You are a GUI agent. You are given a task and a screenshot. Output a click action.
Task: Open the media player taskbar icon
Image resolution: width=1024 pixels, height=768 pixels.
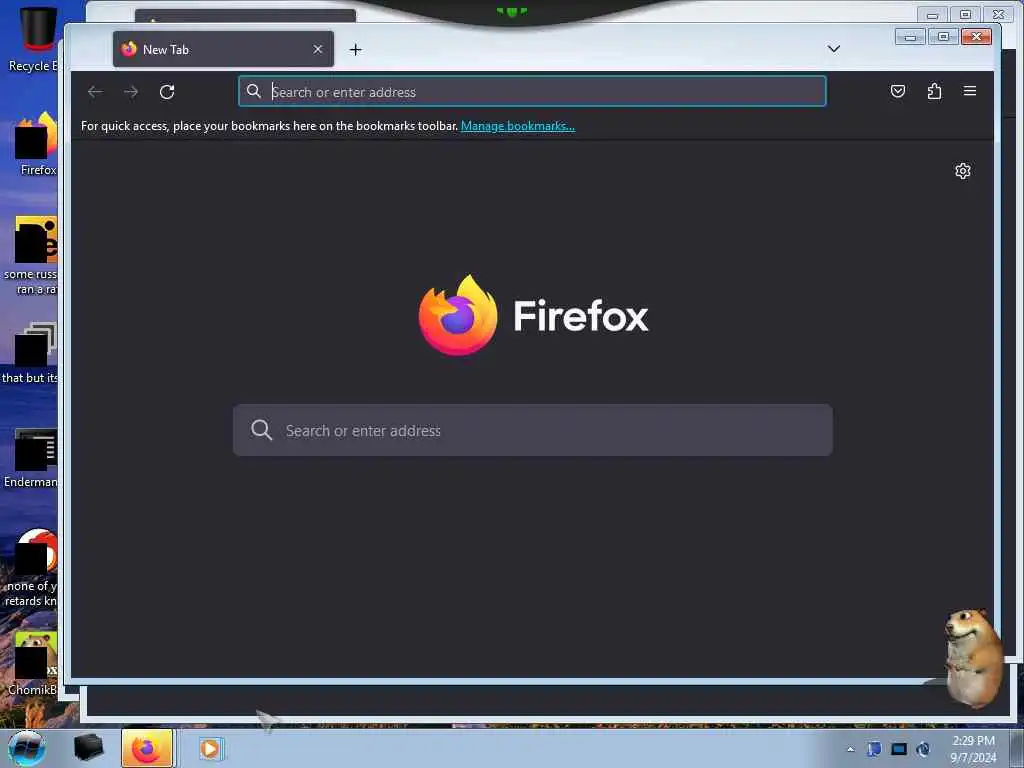tap(210, 748)
